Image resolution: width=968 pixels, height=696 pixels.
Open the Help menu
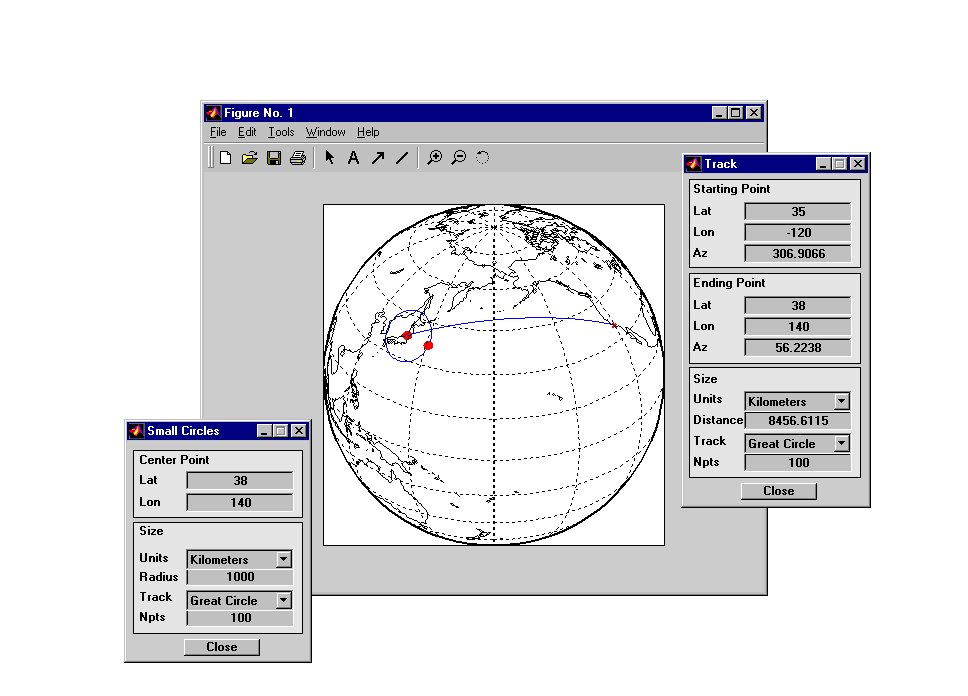pyautogui.click(x=368, y=132)
